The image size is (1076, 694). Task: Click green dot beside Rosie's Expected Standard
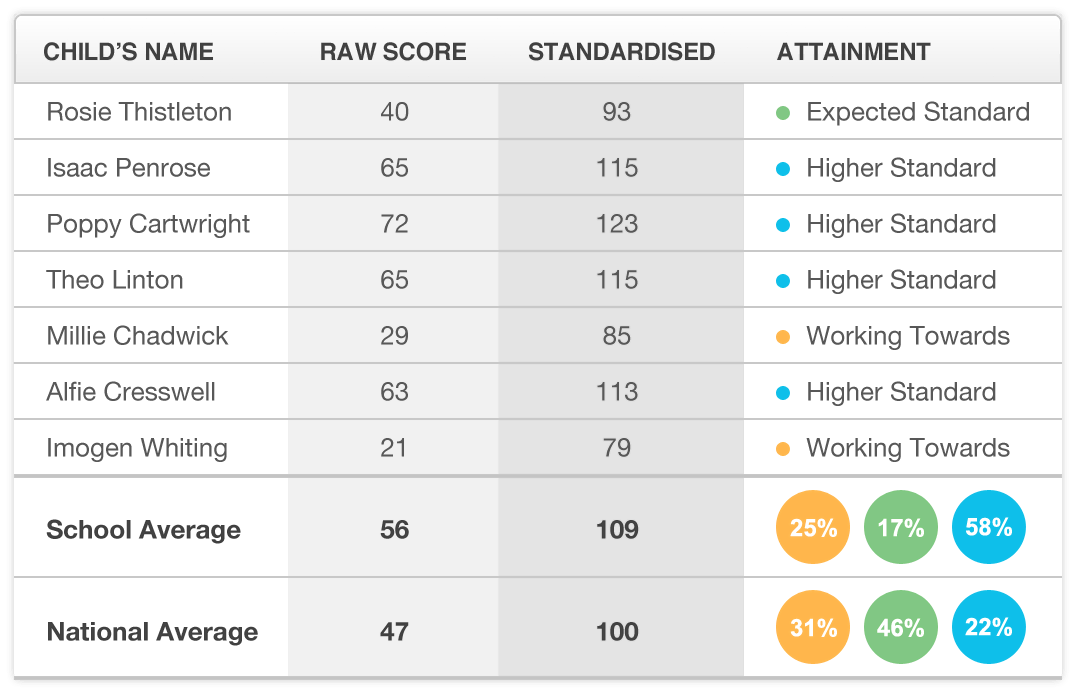(784, 112)
